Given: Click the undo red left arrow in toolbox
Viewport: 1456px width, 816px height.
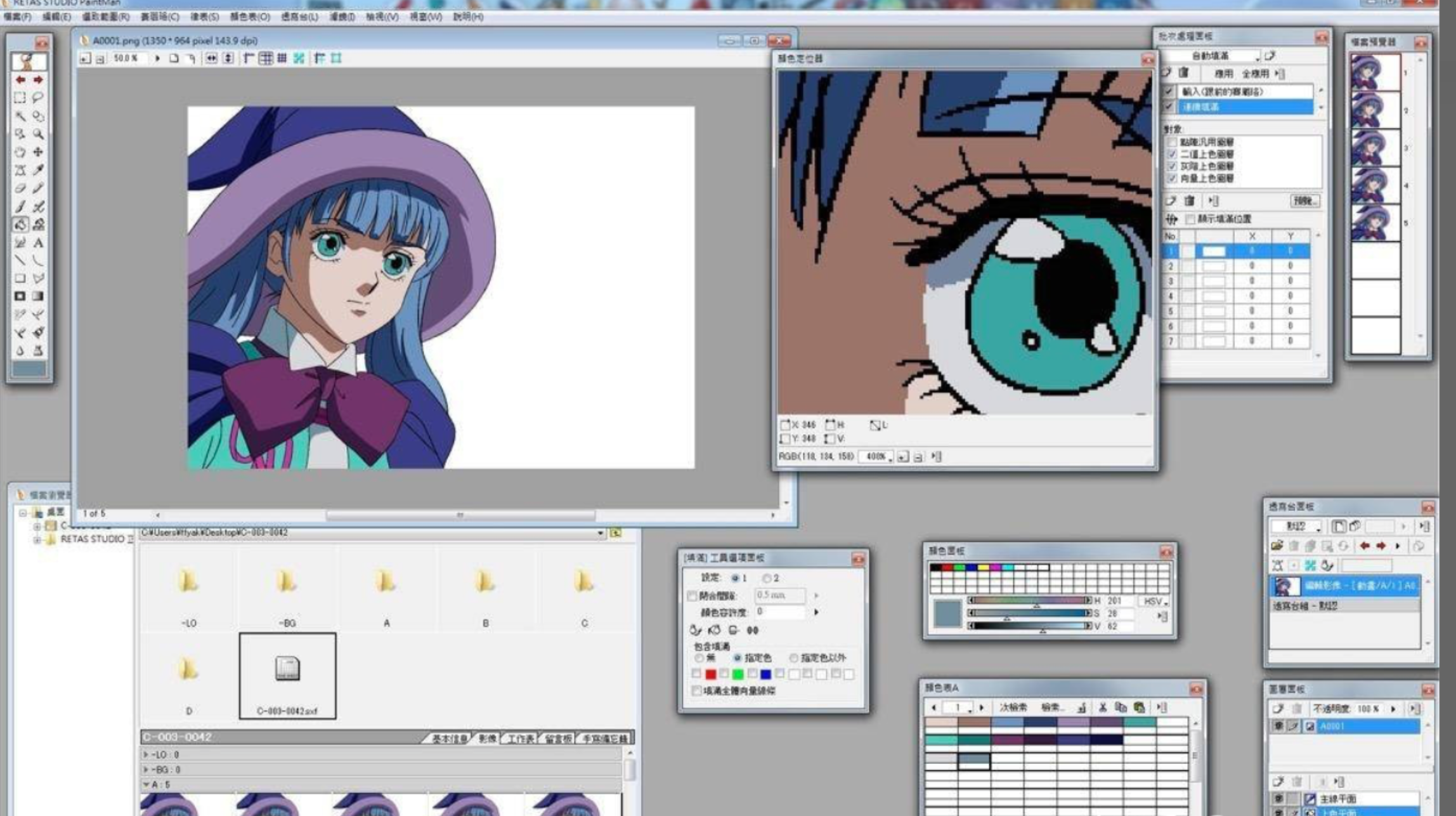Looking at the screenshot, I should pos(20,80).
